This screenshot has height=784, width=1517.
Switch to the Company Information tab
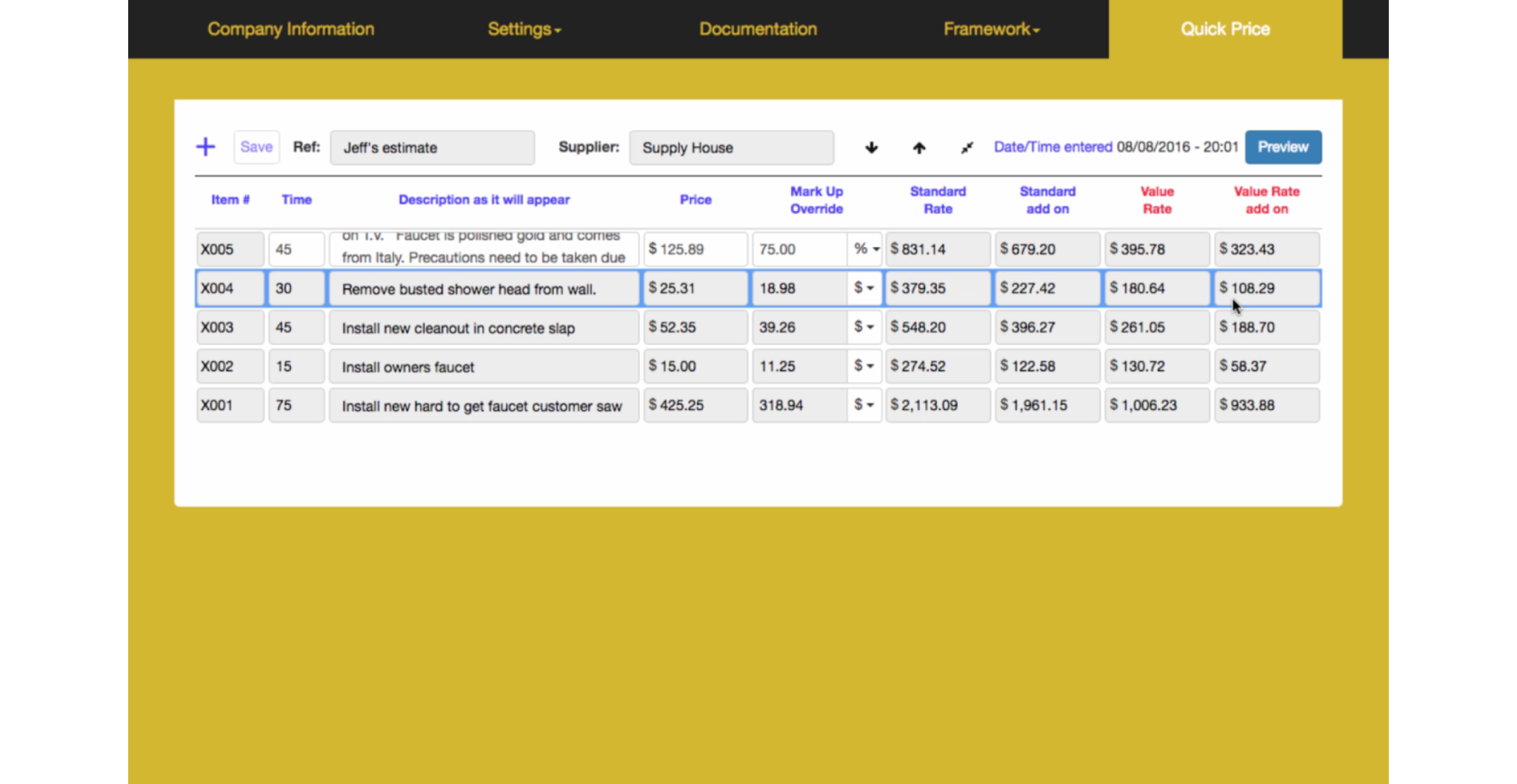[290, 29]
